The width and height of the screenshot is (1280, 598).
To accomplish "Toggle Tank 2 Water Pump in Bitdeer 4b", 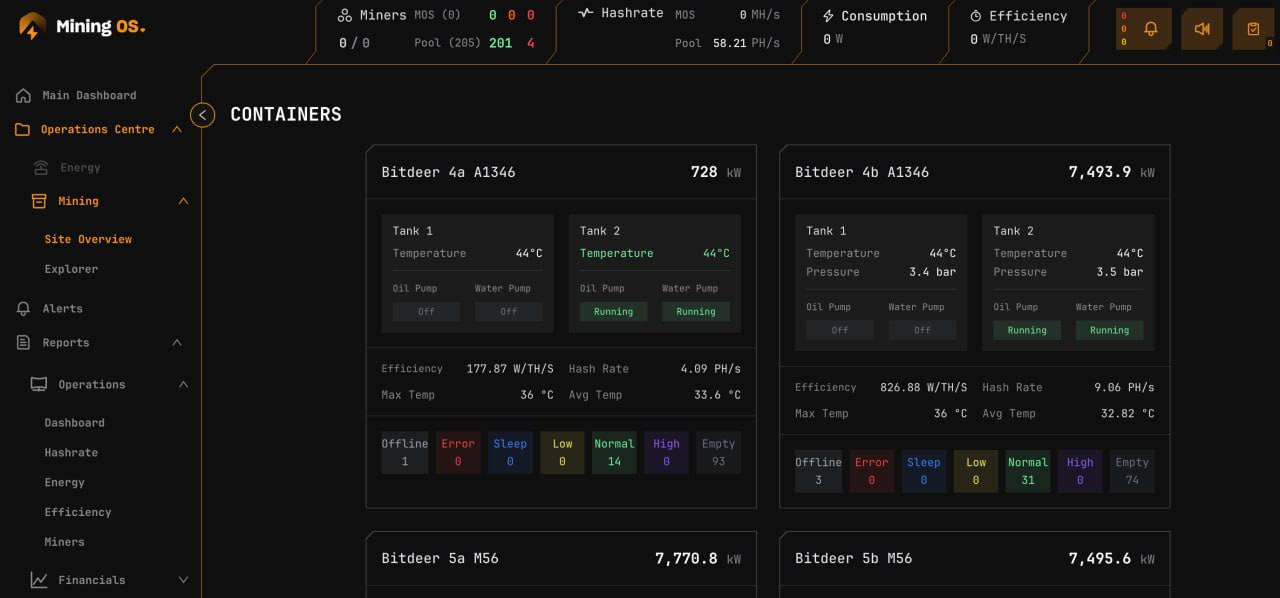I will click(x=1109, y=331).
